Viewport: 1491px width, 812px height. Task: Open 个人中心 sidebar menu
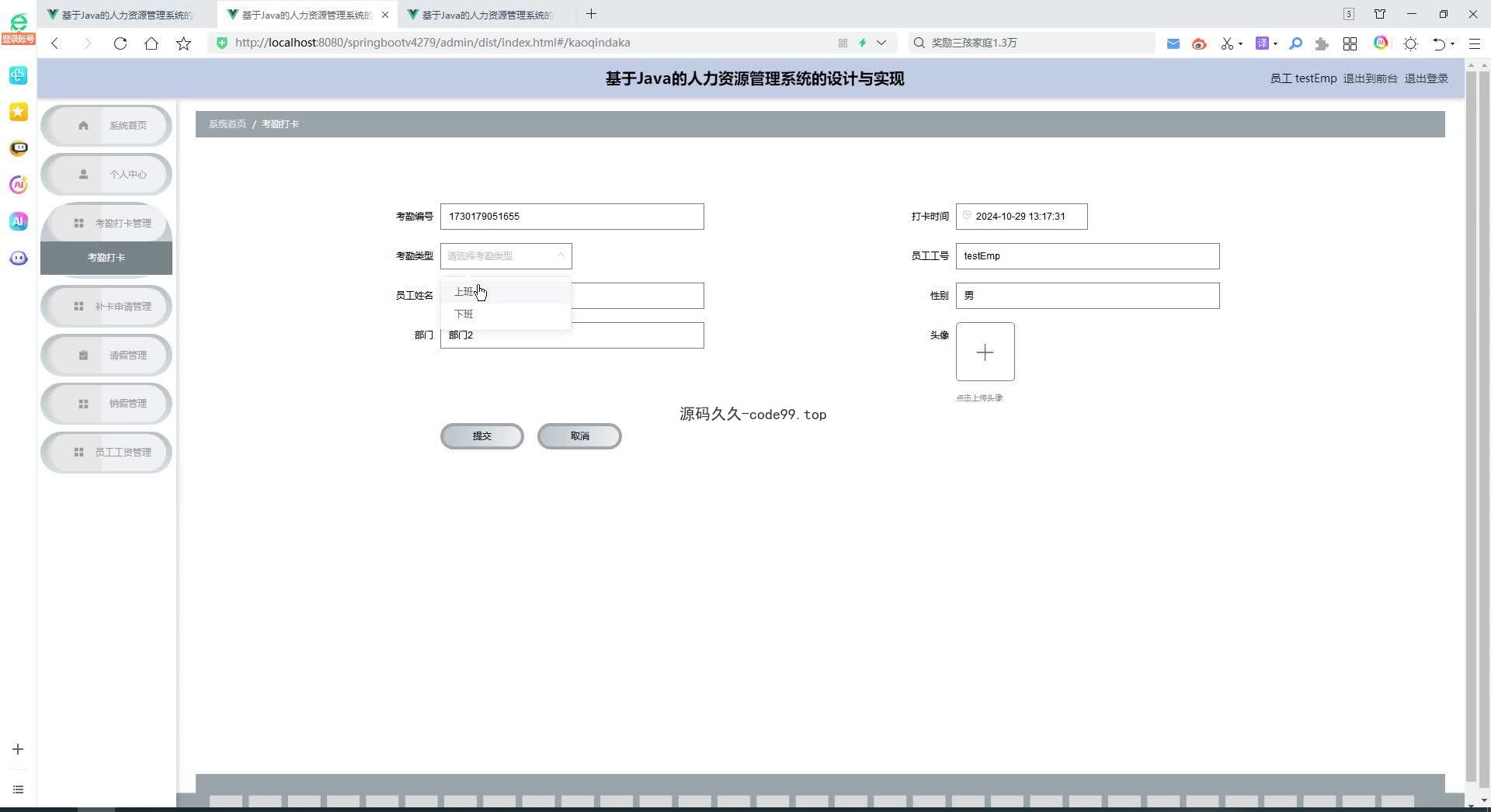pyautogui.click(x=106, y=175)
